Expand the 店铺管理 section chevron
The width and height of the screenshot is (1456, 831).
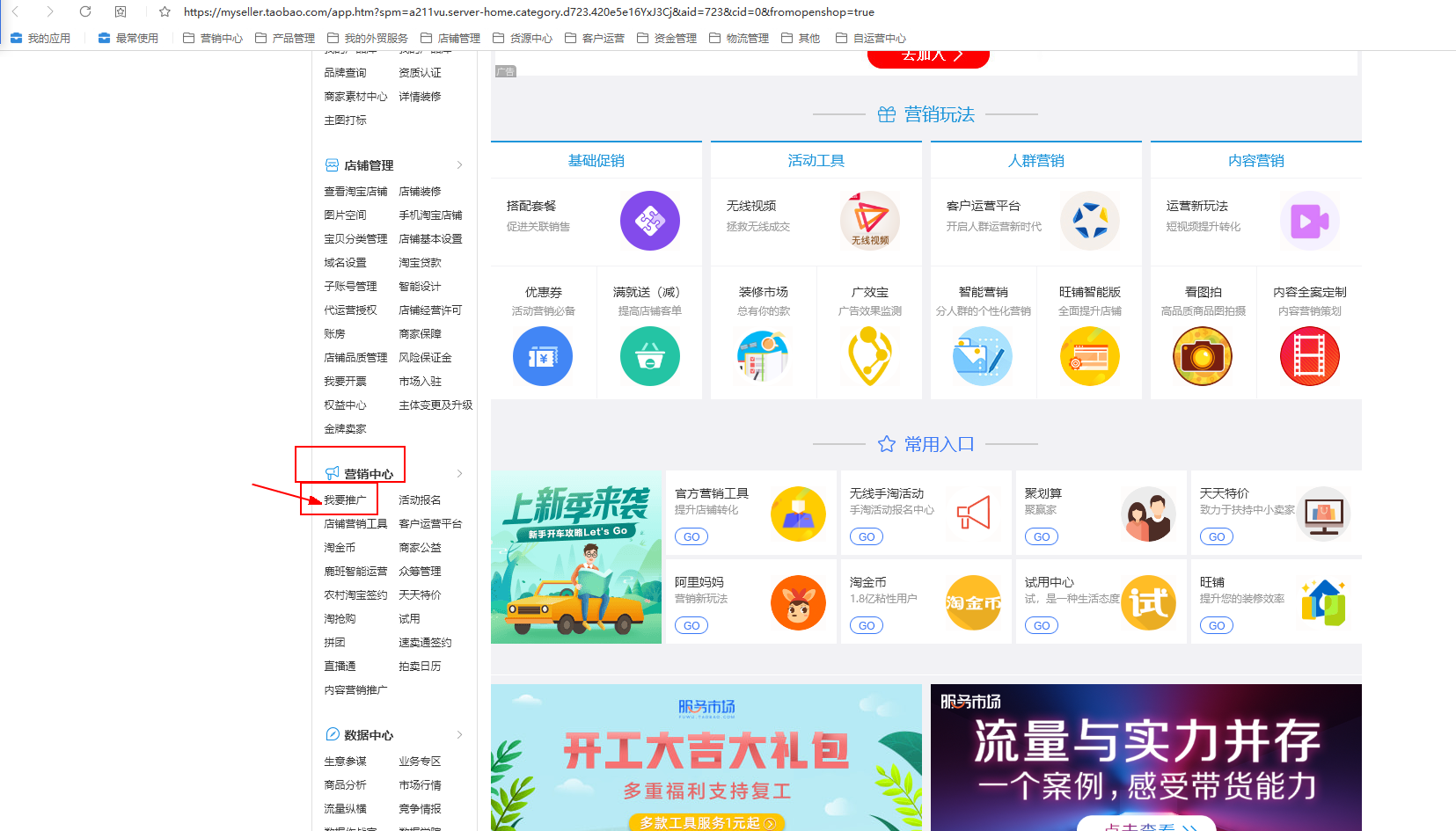(x=459, y=164)
